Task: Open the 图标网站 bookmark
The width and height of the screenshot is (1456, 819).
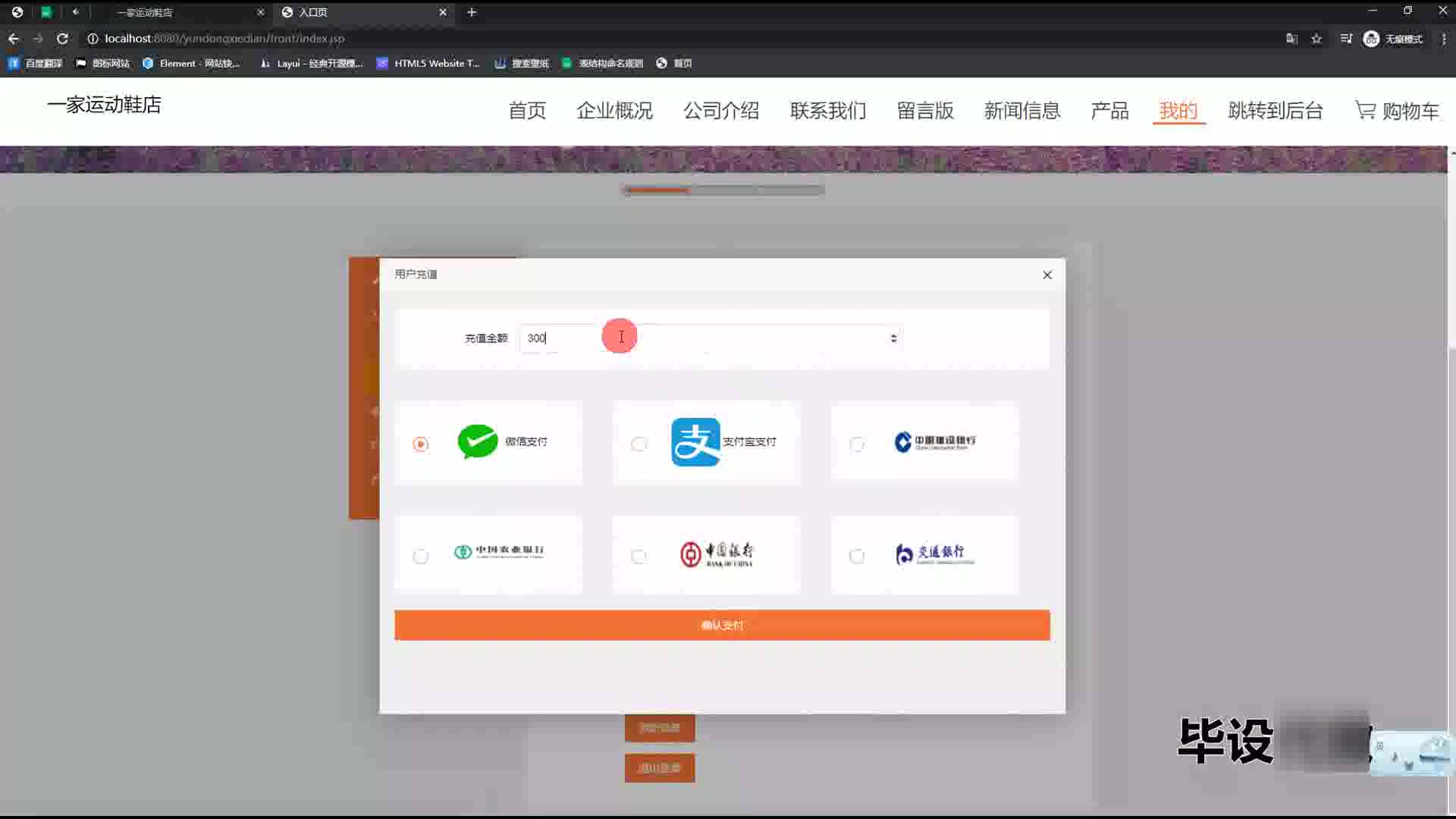Action: (x=103, y=63)
